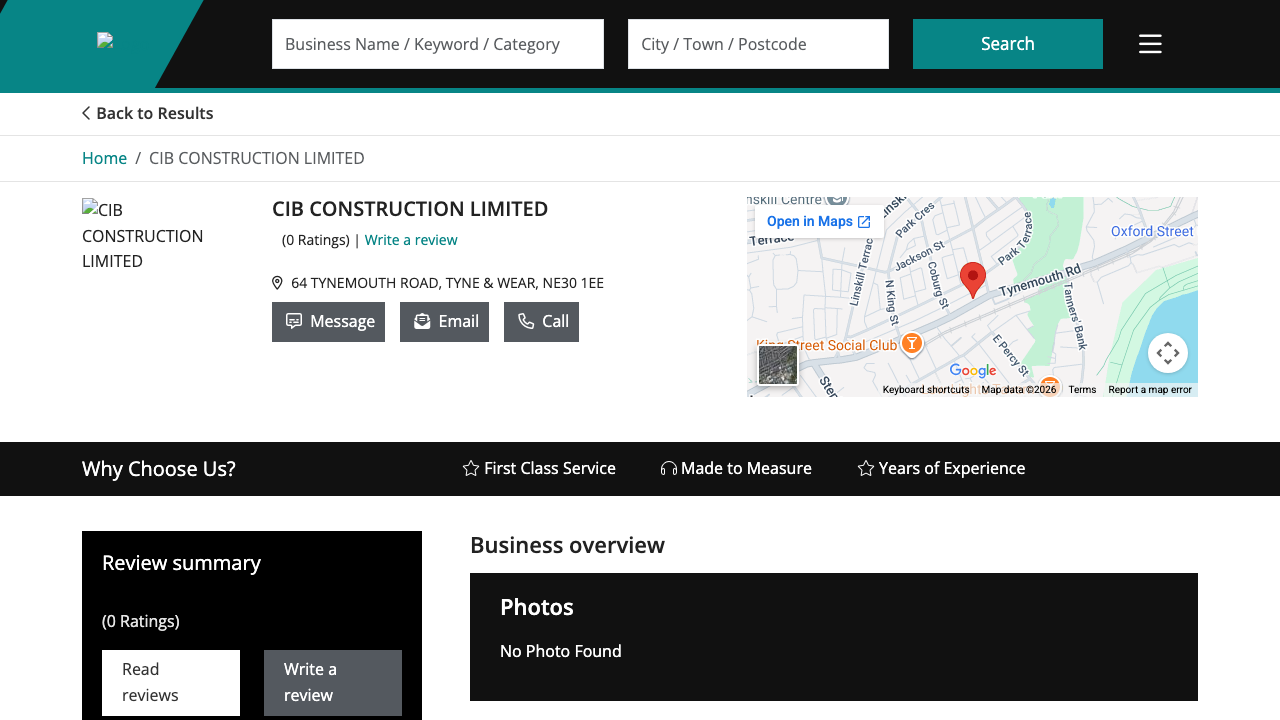The width and height of the screenshot is (1280, 720).
Task: Click the Read reviews button
Action: (x=170, y=682)
